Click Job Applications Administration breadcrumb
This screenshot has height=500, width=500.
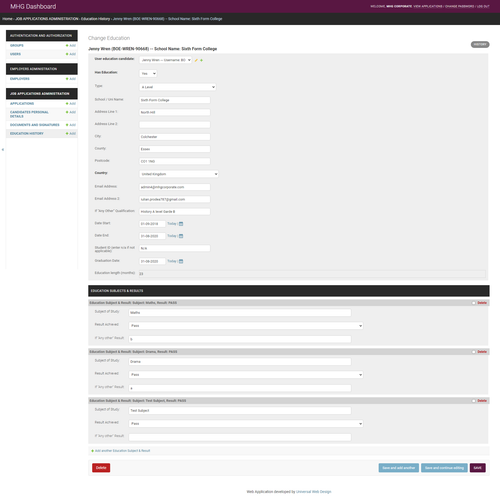pos(47,19)
